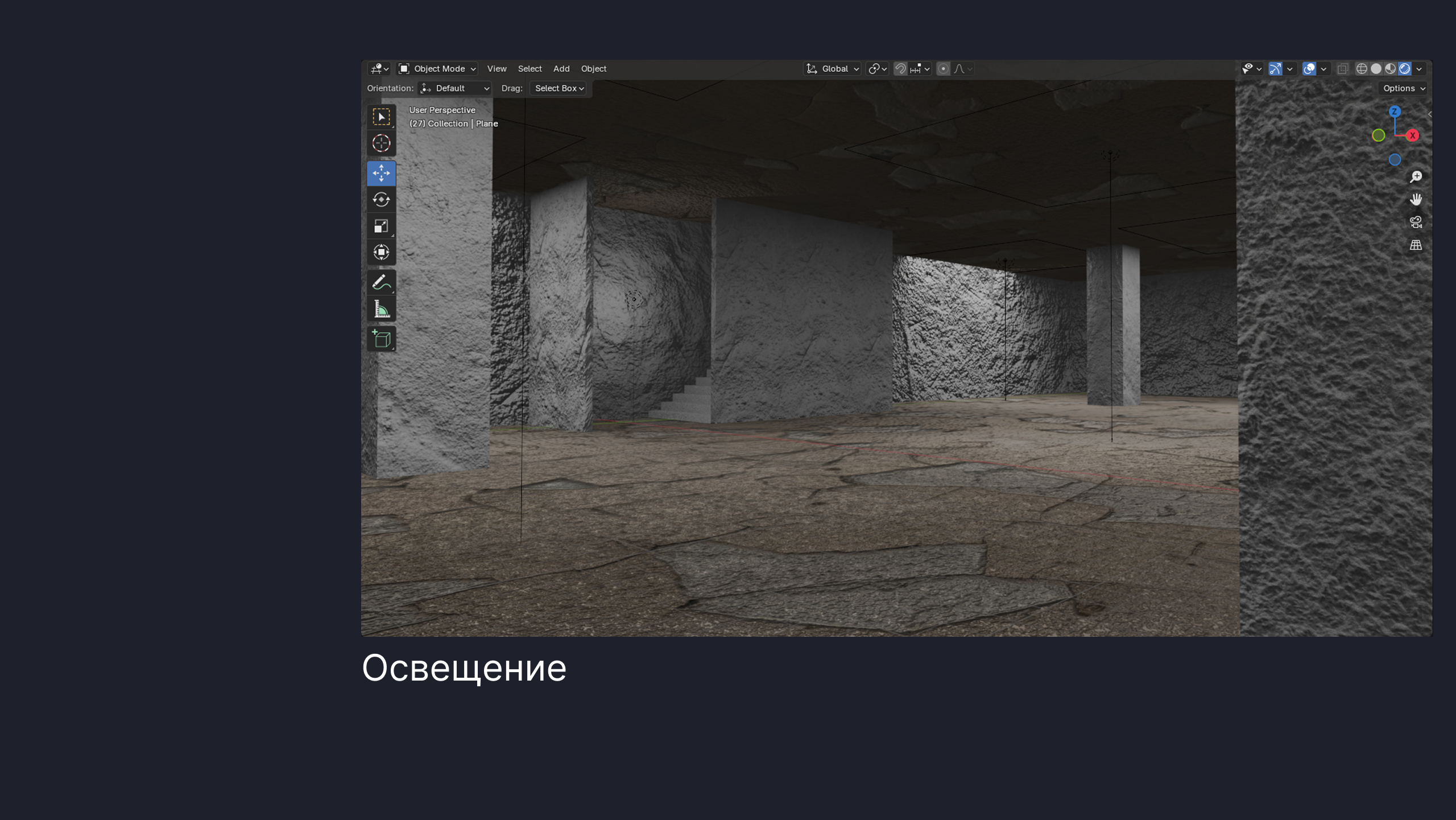
Task: Click the green Y axis gizmo handle
Action: tap(1378, 135)
